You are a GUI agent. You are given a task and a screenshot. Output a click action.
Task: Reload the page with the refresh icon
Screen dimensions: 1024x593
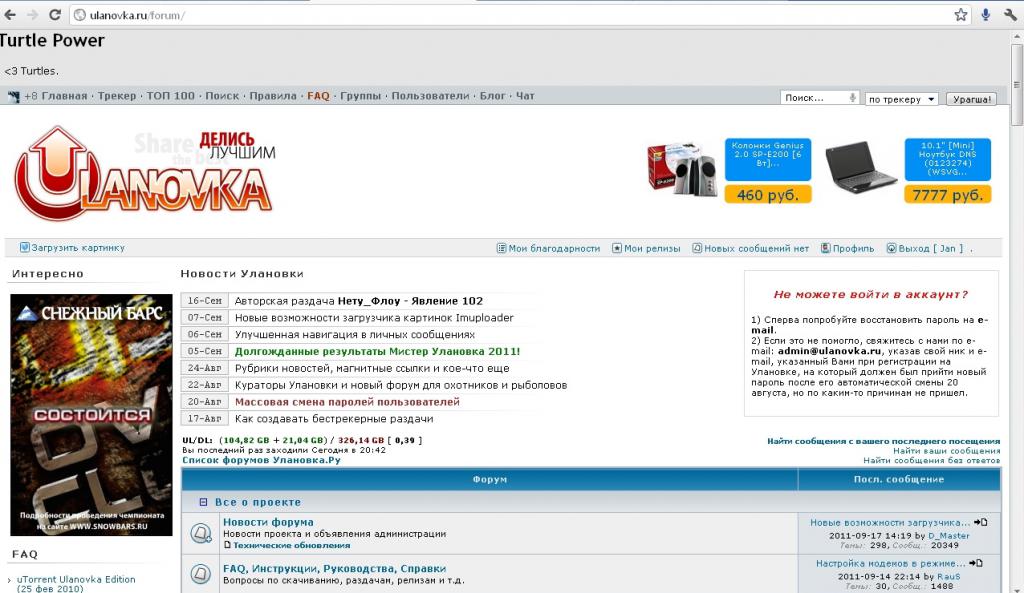tap(55, 14)
